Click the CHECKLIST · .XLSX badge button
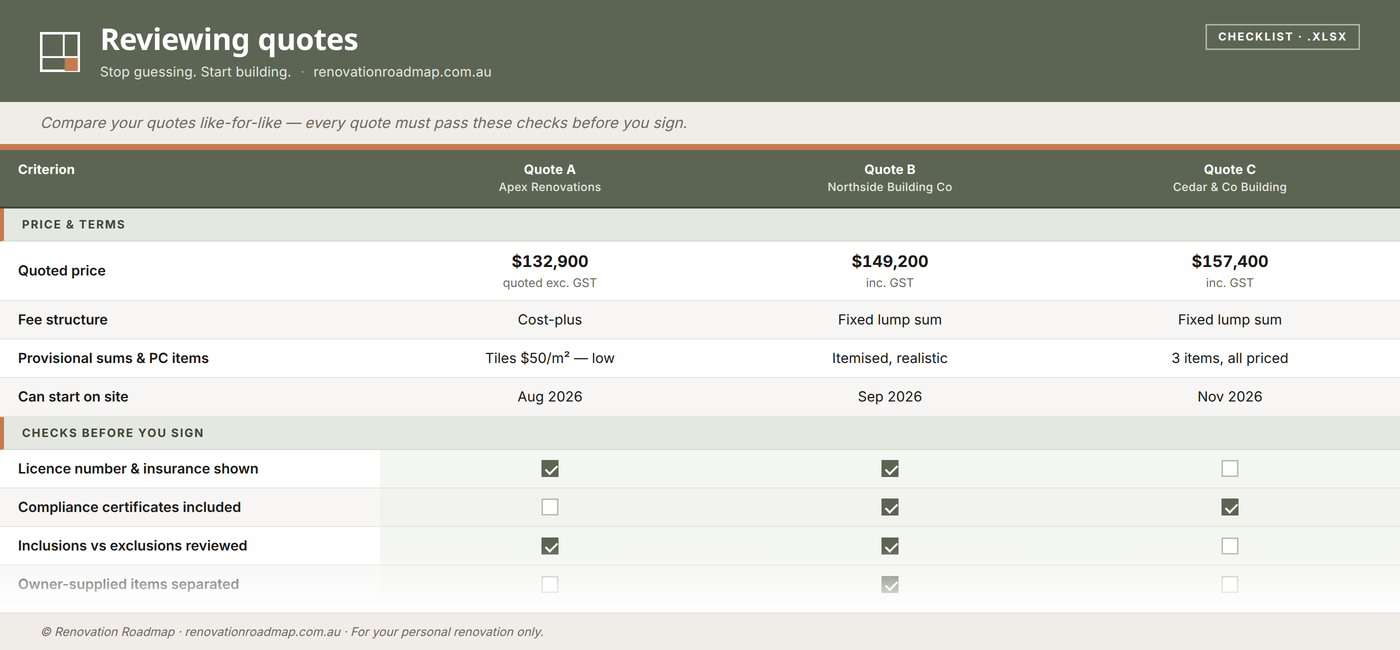1400x650 pixels. pyautogui.click(x=1282, y=37)
